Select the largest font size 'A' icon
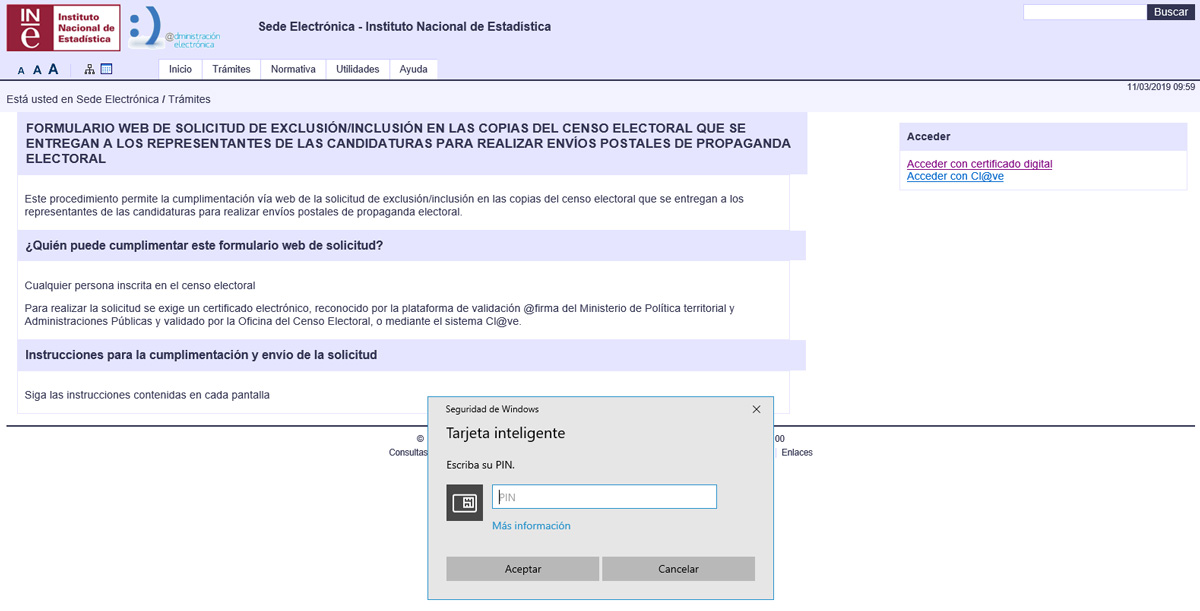This screenshot has width=1200, height=611. pyautogui.click(x=53, y=69)
